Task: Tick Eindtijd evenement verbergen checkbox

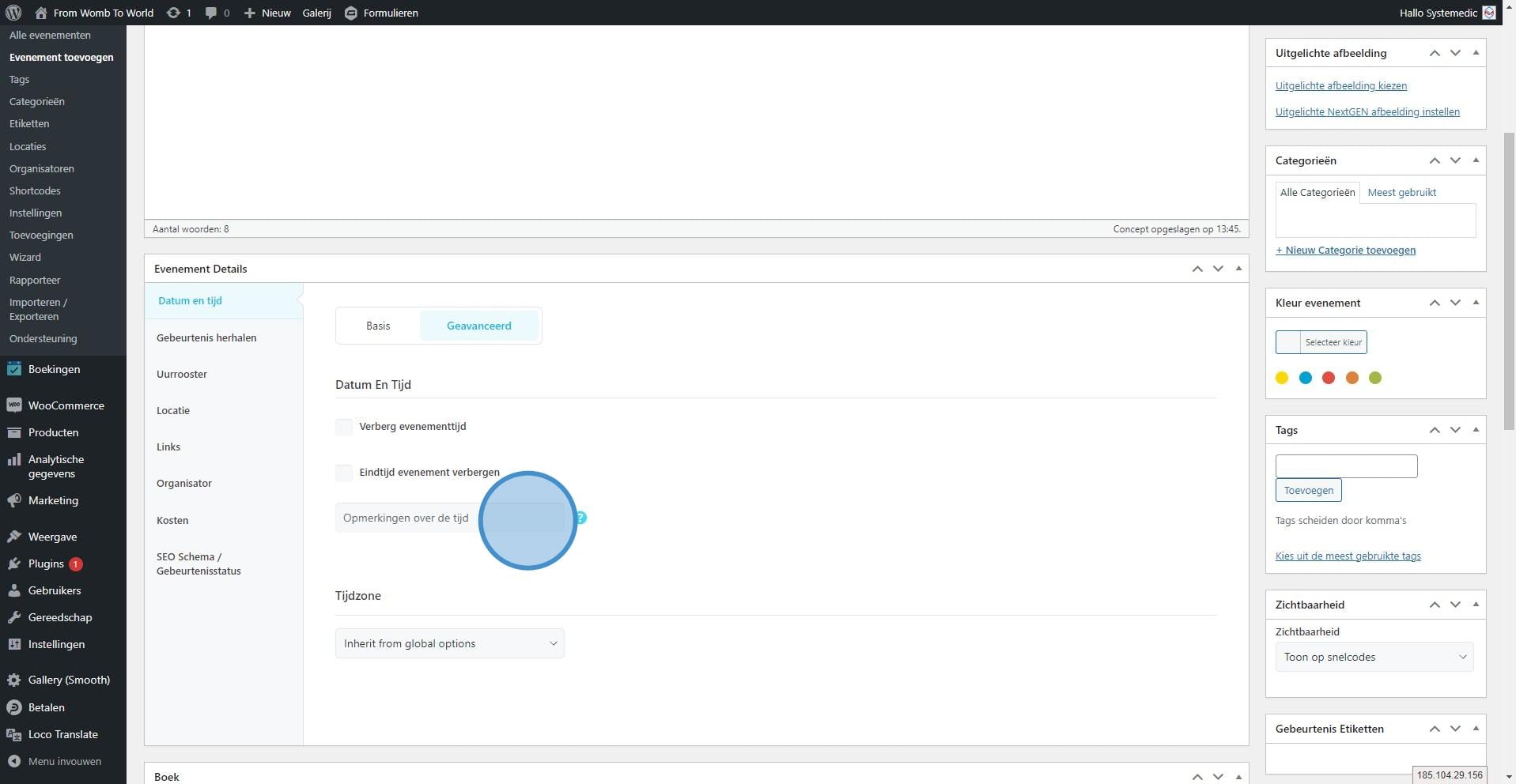Action: 344,473
